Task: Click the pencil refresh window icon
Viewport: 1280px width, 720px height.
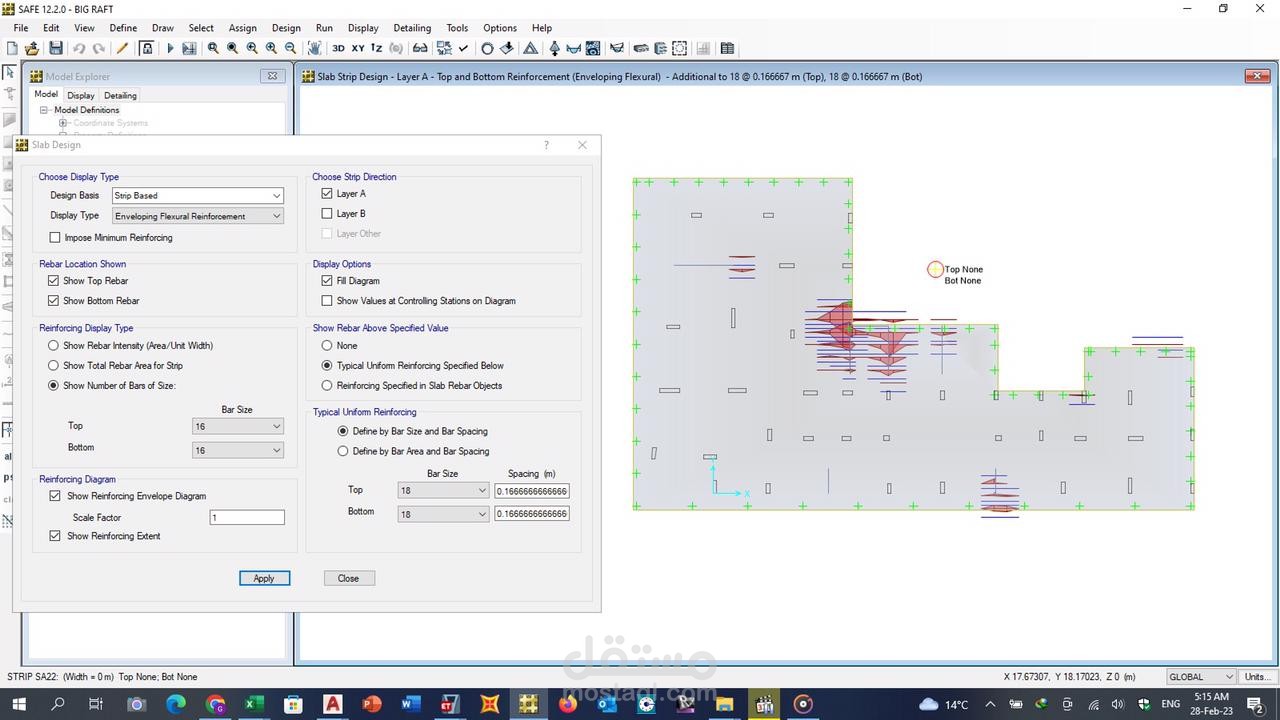Action: (122, 48)
